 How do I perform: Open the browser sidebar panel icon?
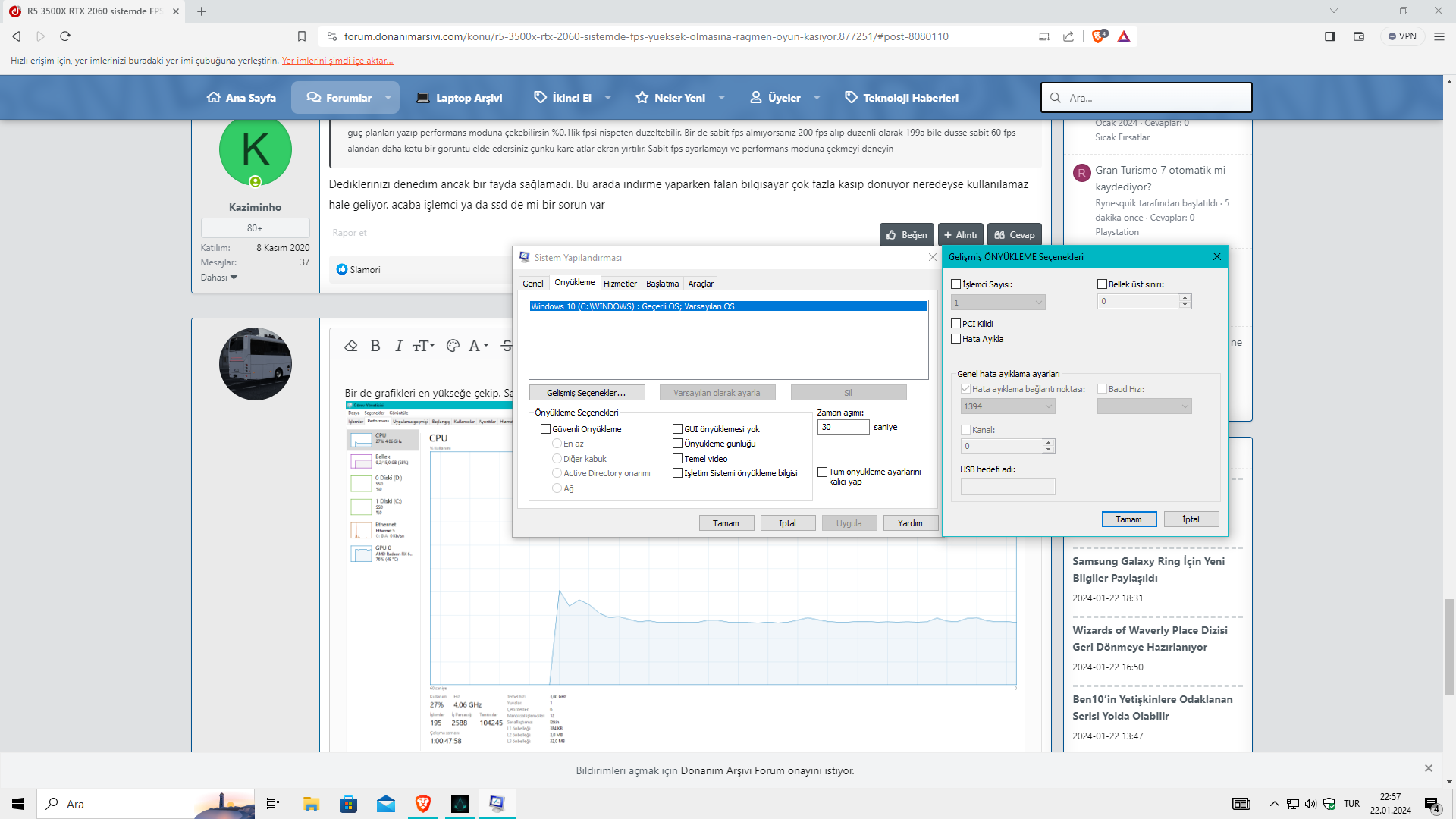(1329, 36)
